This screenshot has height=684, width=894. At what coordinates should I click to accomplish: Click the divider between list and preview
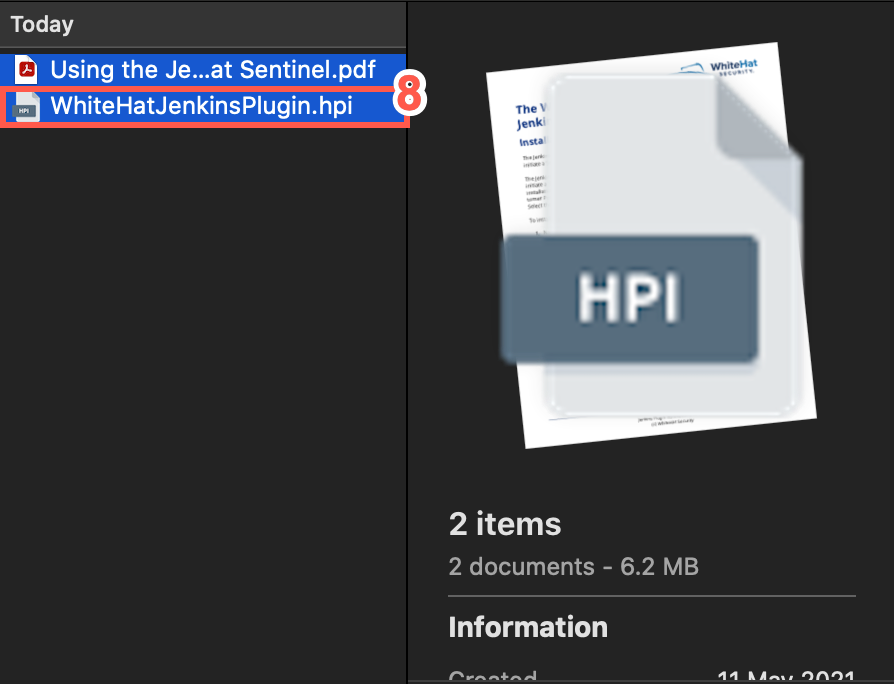click(x=408, y=400)
